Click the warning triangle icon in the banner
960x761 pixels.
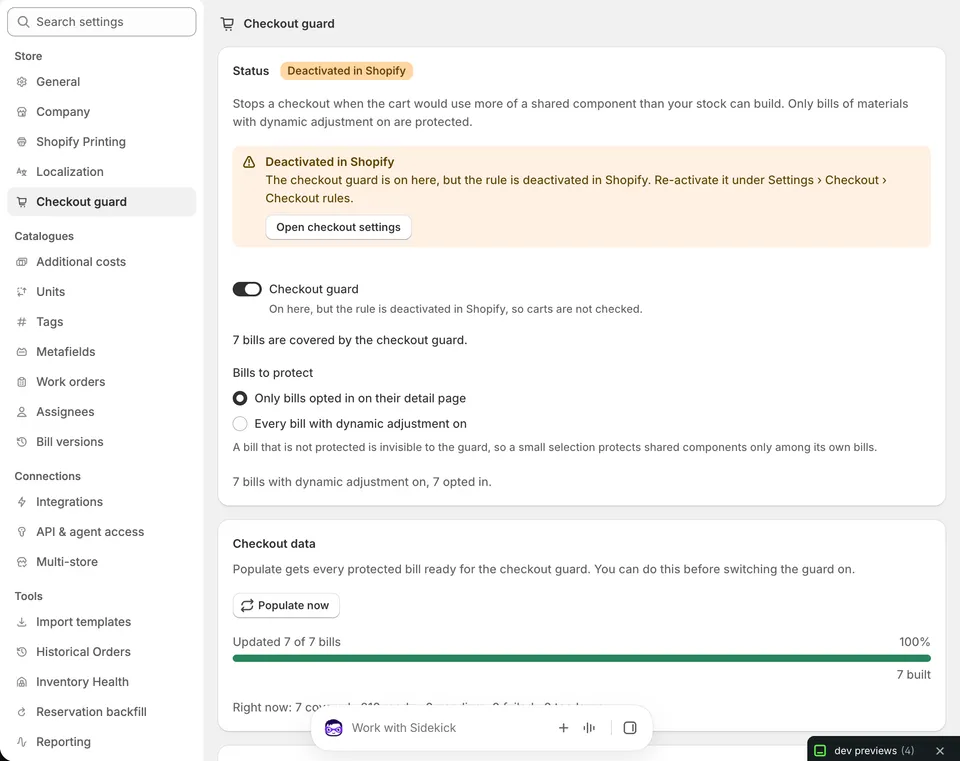tap(249, 162)
